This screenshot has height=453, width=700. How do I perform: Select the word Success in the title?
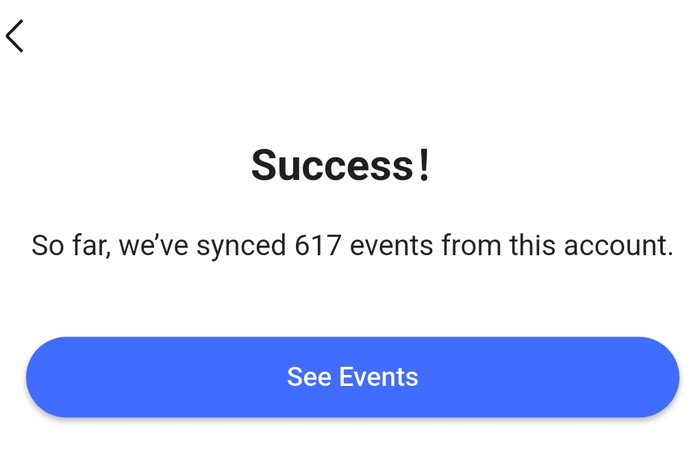point(333,165)
